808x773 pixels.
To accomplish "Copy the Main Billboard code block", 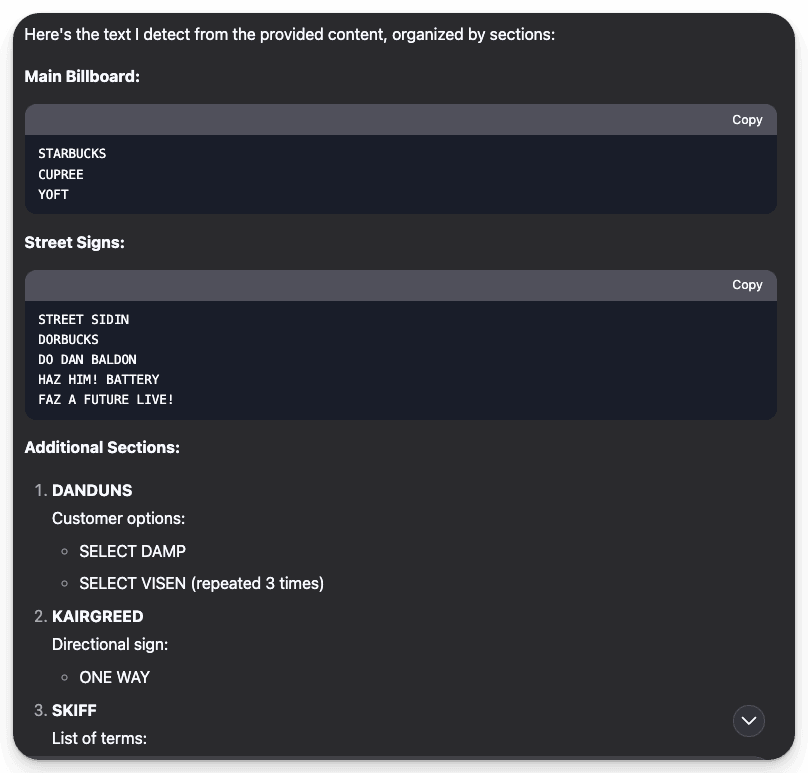I will [x=747, y=119].
